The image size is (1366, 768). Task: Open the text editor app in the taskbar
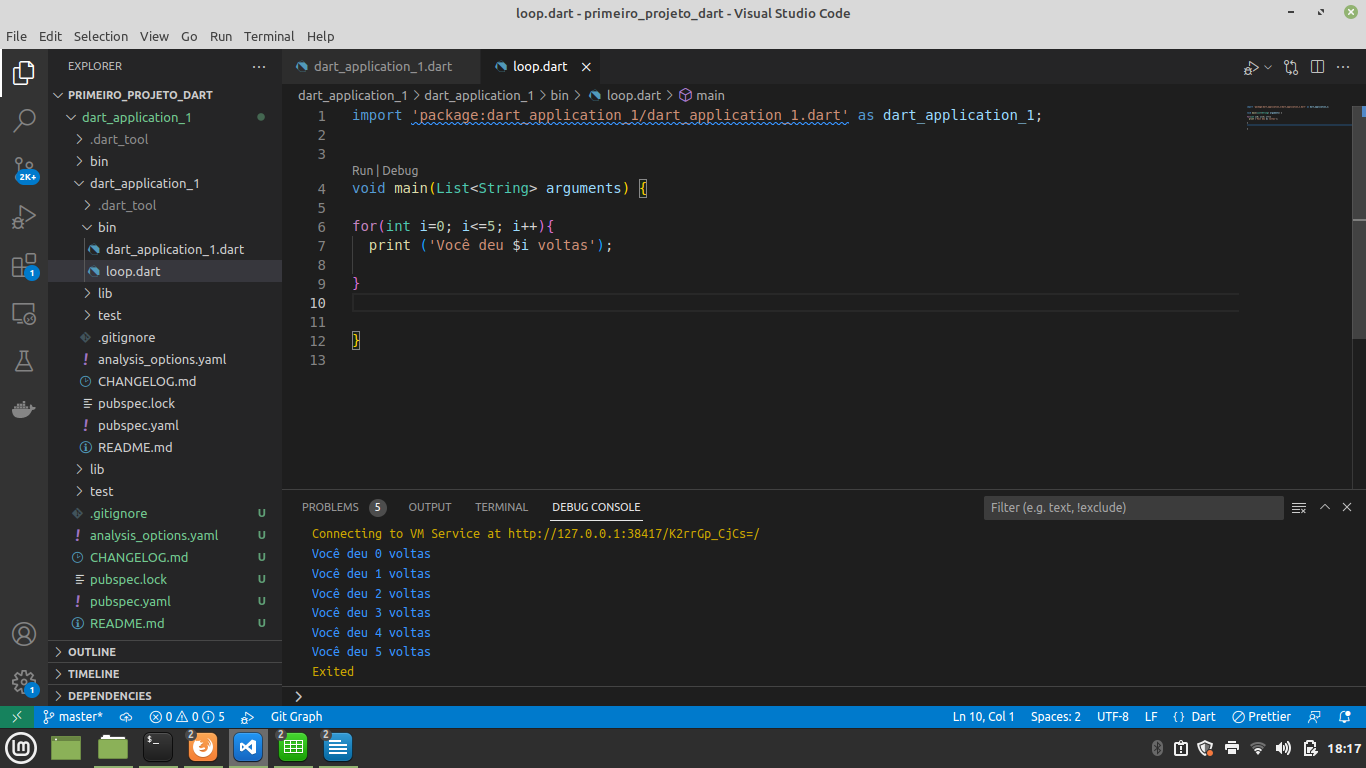coord(338,747)
